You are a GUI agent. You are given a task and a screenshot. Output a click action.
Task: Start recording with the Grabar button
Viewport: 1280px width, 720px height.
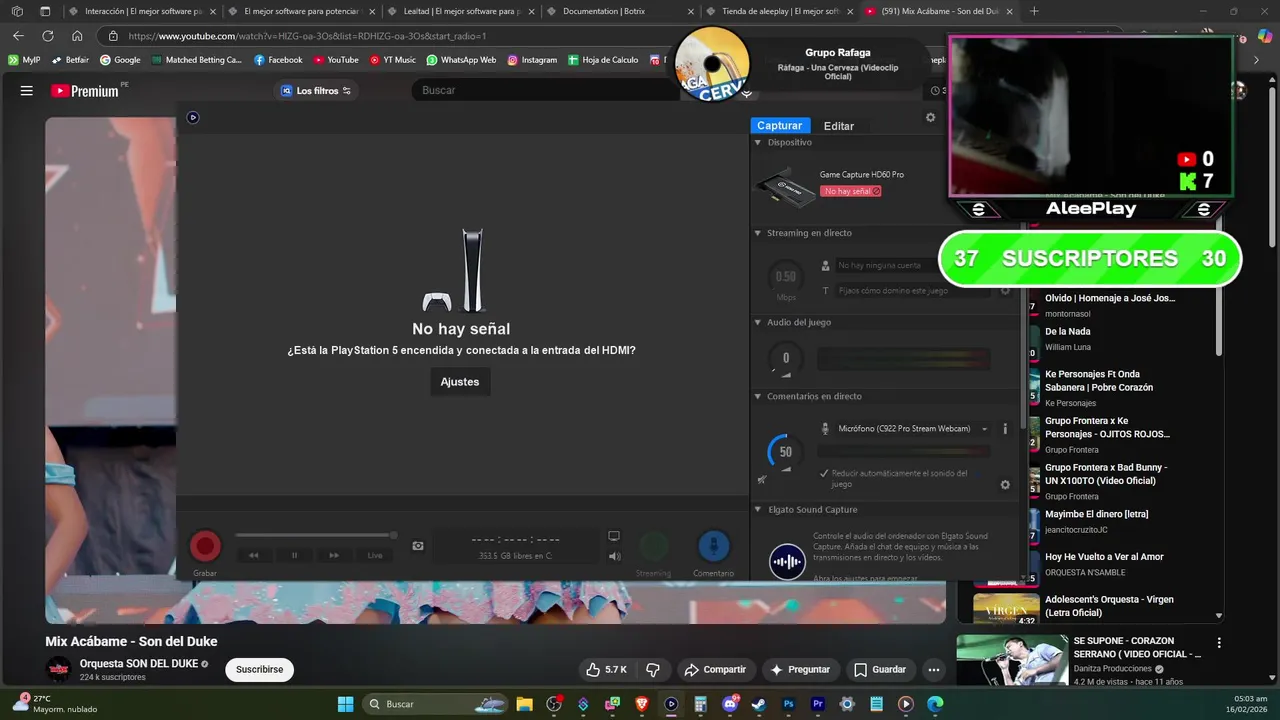coord(205,546)
